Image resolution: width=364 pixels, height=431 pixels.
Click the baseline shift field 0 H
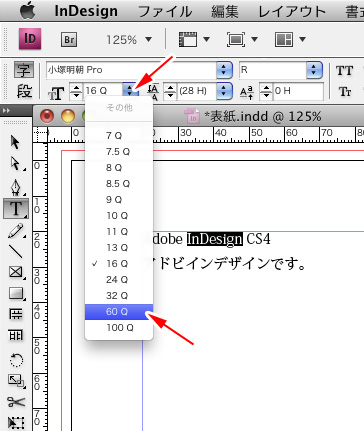click(x=298, y=91)
